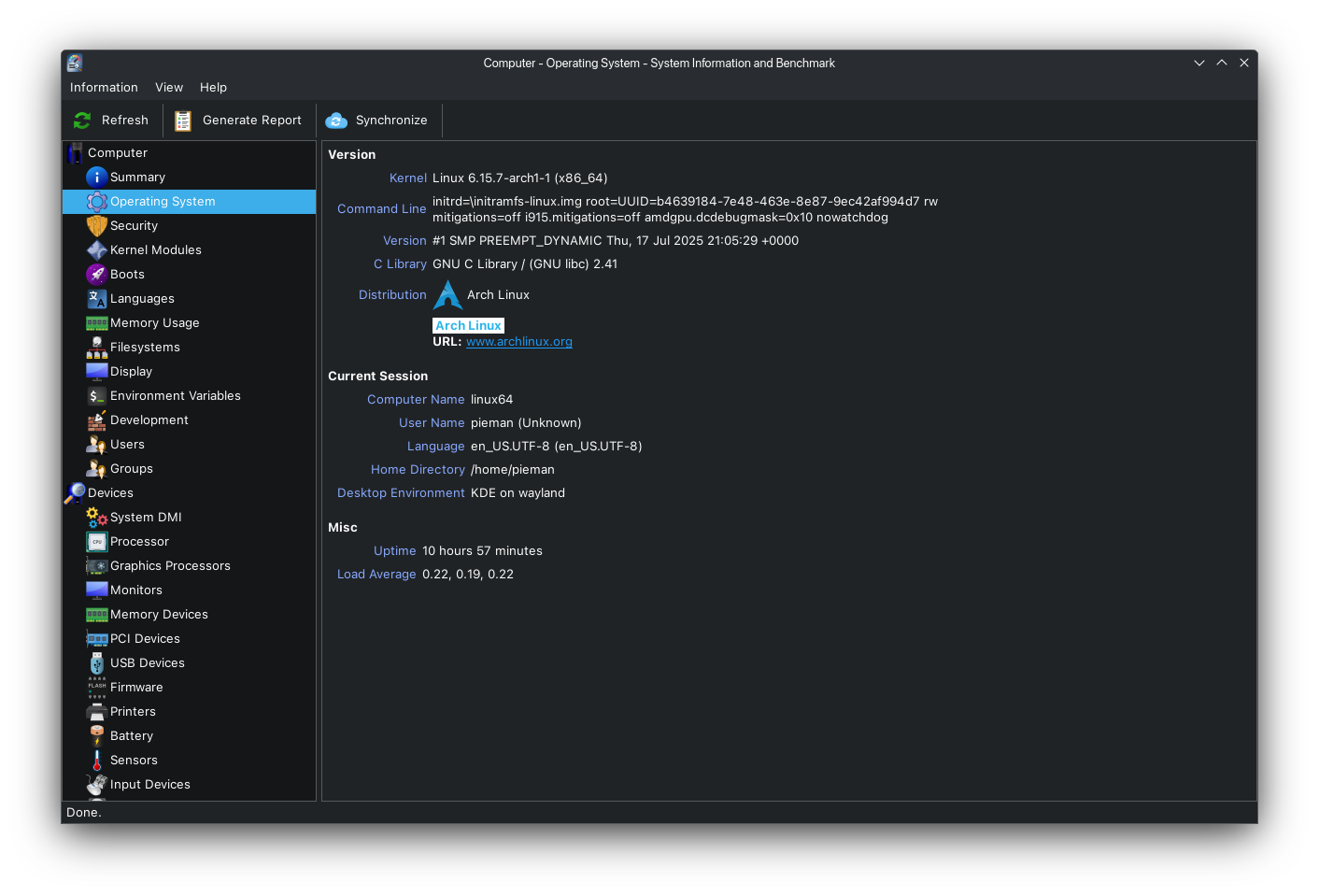The width and height of the screenshot is (1319, 896).
Task: Select Desktop Environment value KDE on wayland
Action: point(518,492)
